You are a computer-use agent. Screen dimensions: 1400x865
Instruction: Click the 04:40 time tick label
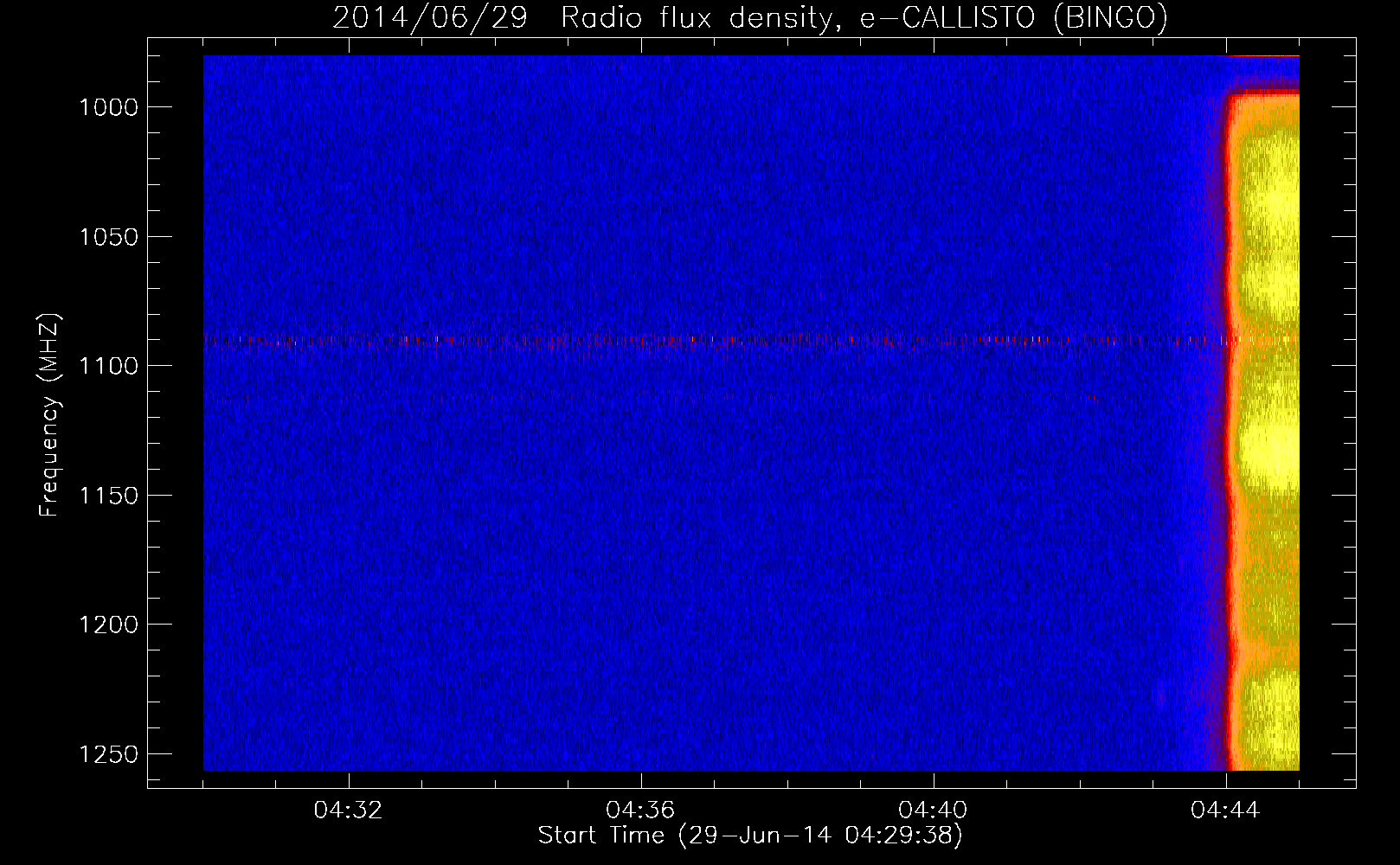pos(934,811)
